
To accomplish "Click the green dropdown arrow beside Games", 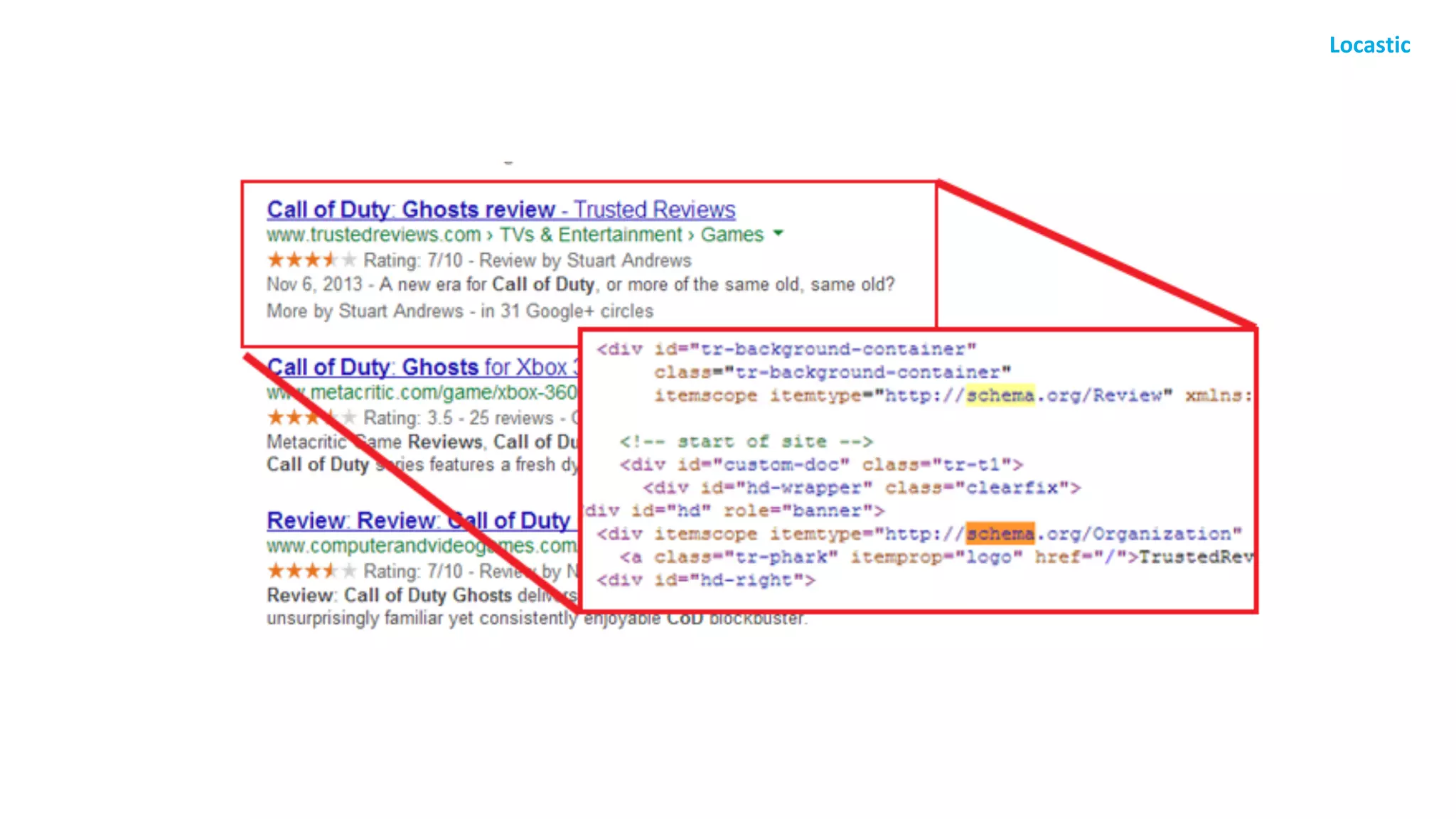I will [x=778, y=233].
